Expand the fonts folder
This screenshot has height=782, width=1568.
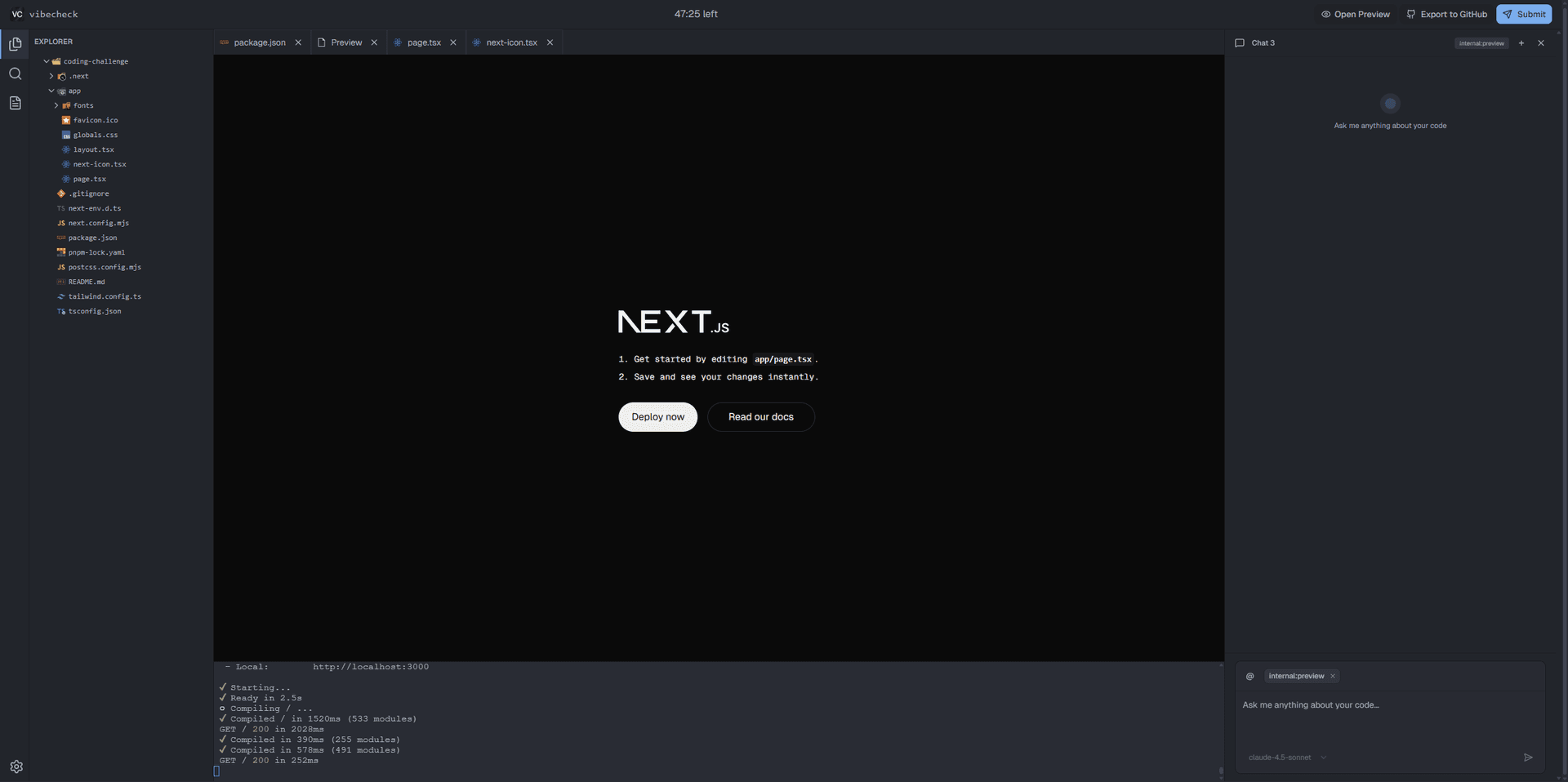tap(56, 105)
